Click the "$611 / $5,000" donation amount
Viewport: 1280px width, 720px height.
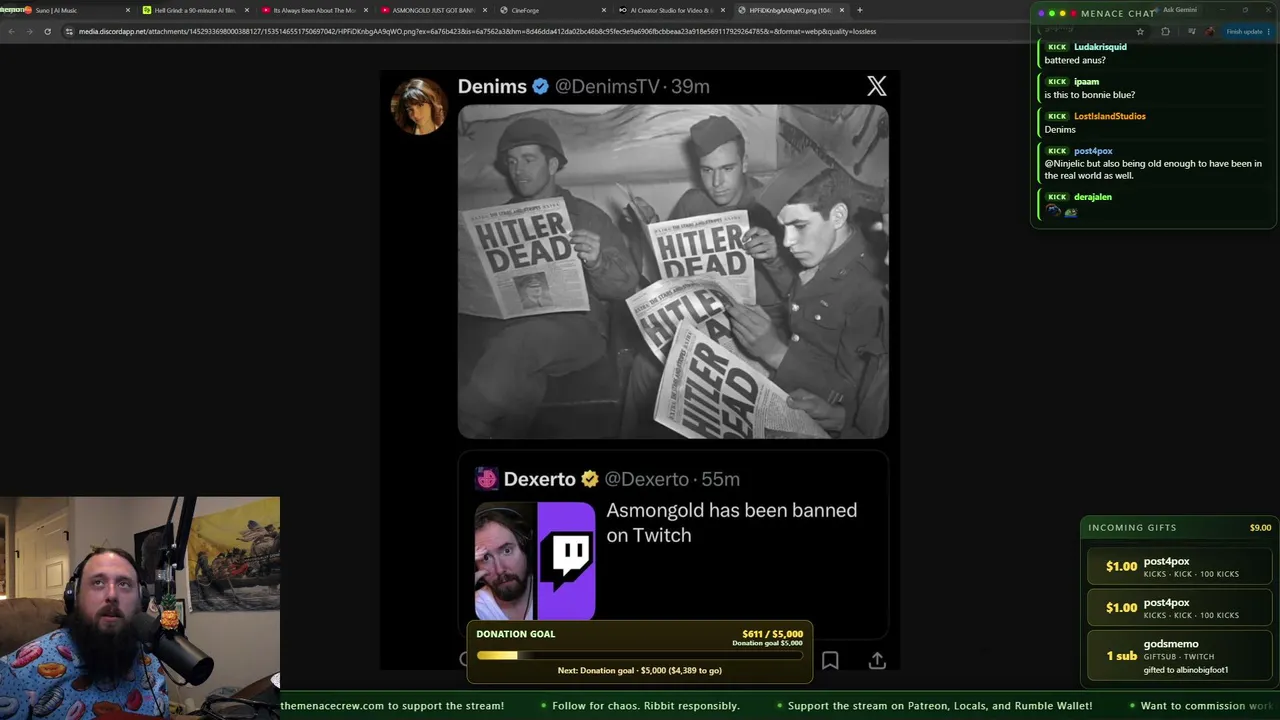773,634
